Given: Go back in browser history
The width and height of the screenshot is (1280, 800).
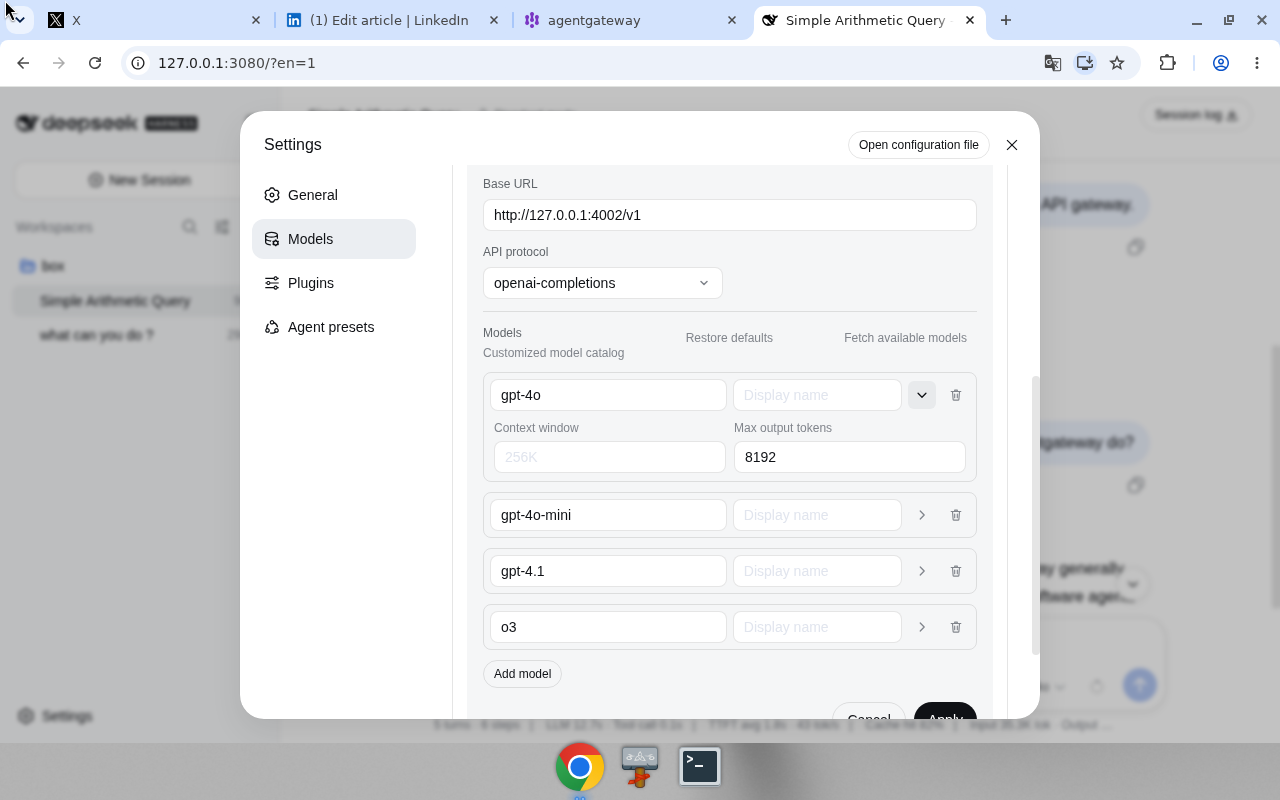Looking at the screenshot, I should coord(23,63).
